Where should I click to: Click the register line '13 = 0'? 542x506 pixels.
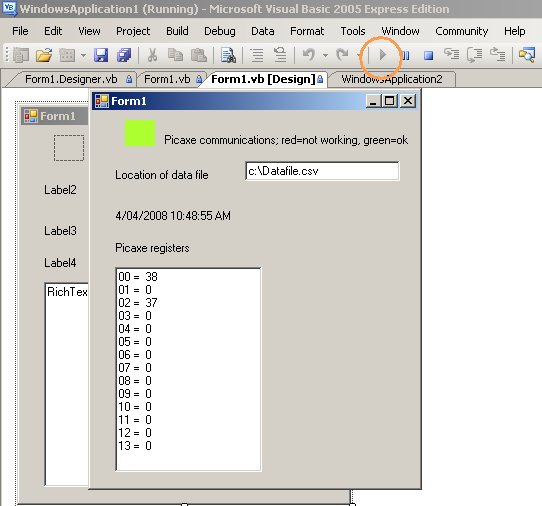135,446
